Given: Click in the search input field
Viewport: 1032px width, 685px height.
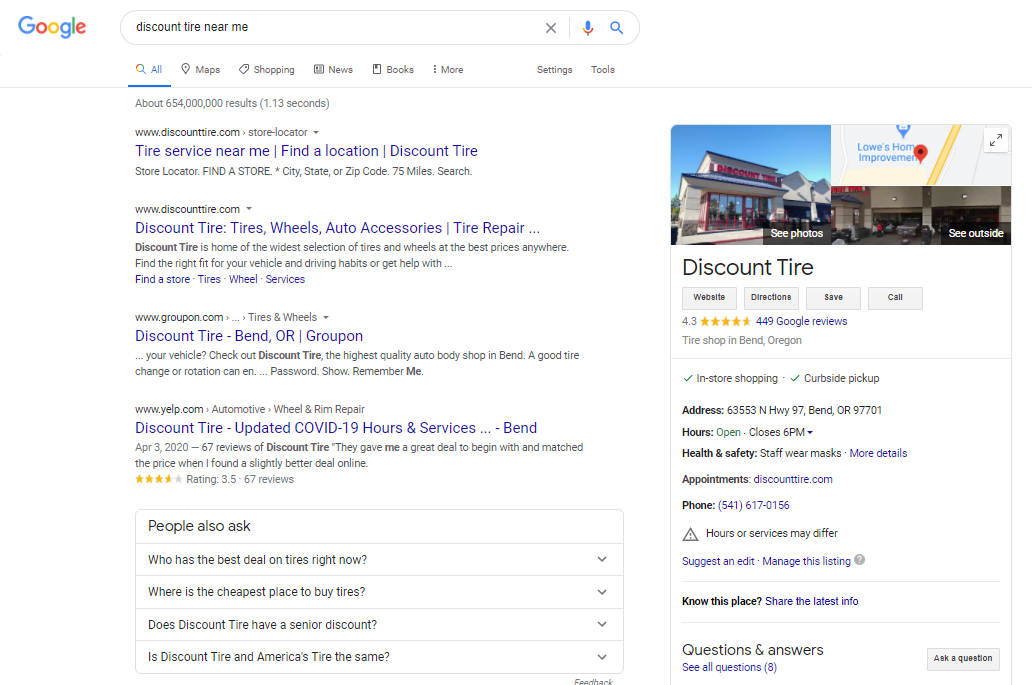Looking at the screenshot, I should 336,27.
